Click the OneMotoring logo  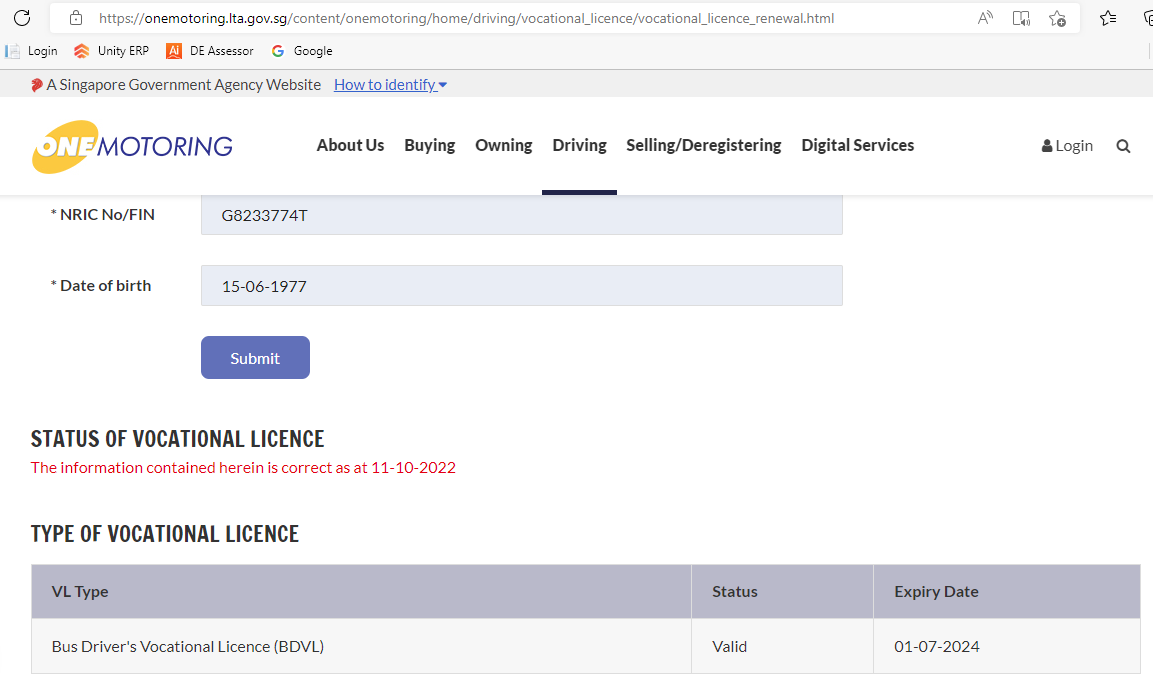click(x=132, y=146)
